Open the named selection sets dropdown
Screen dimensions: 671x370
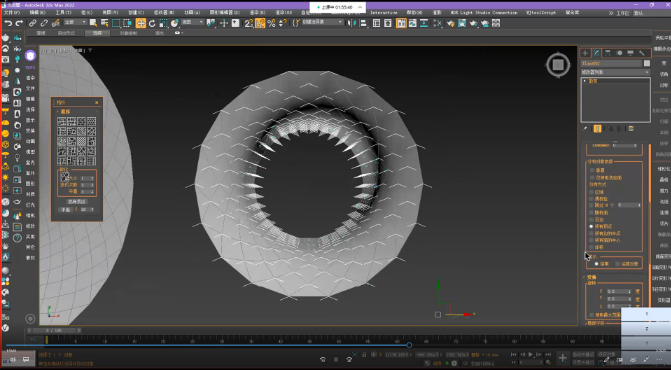[323, 22]
